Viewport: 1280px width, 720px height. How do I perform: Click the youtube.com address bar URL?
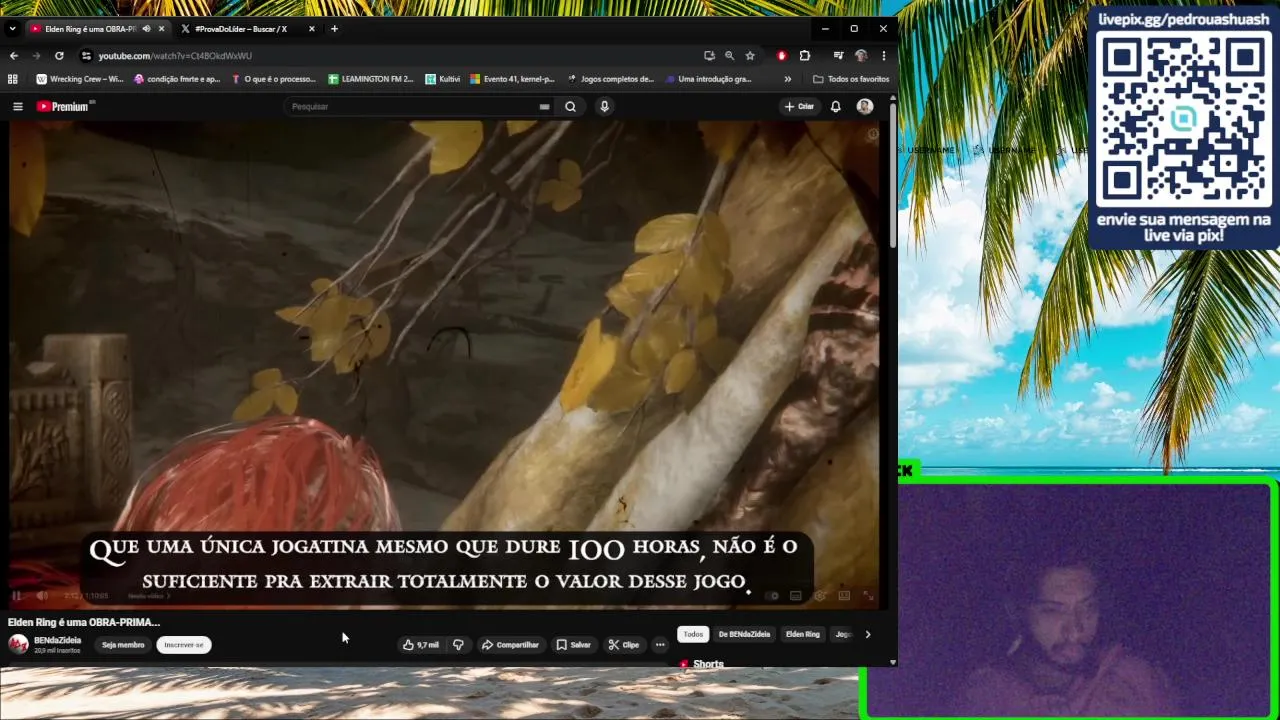pos(175,56)
